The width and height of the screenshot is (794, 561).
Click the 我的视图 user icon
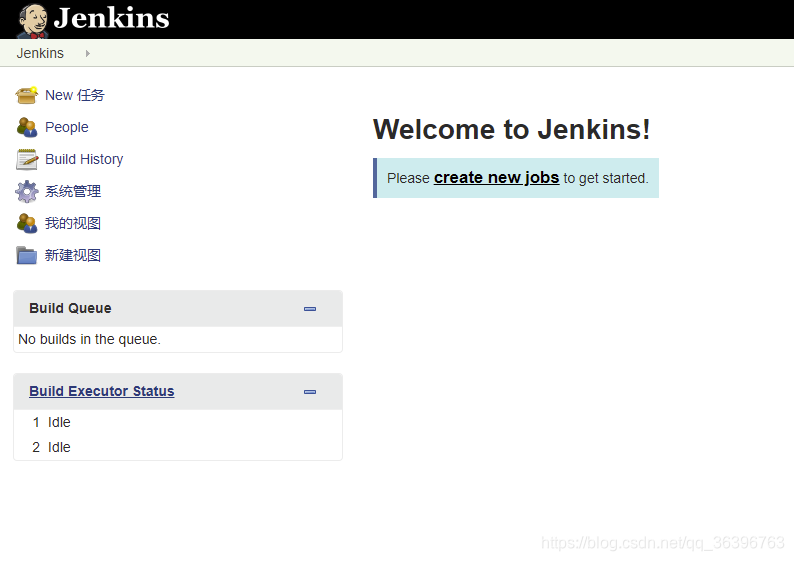[26, 223]
